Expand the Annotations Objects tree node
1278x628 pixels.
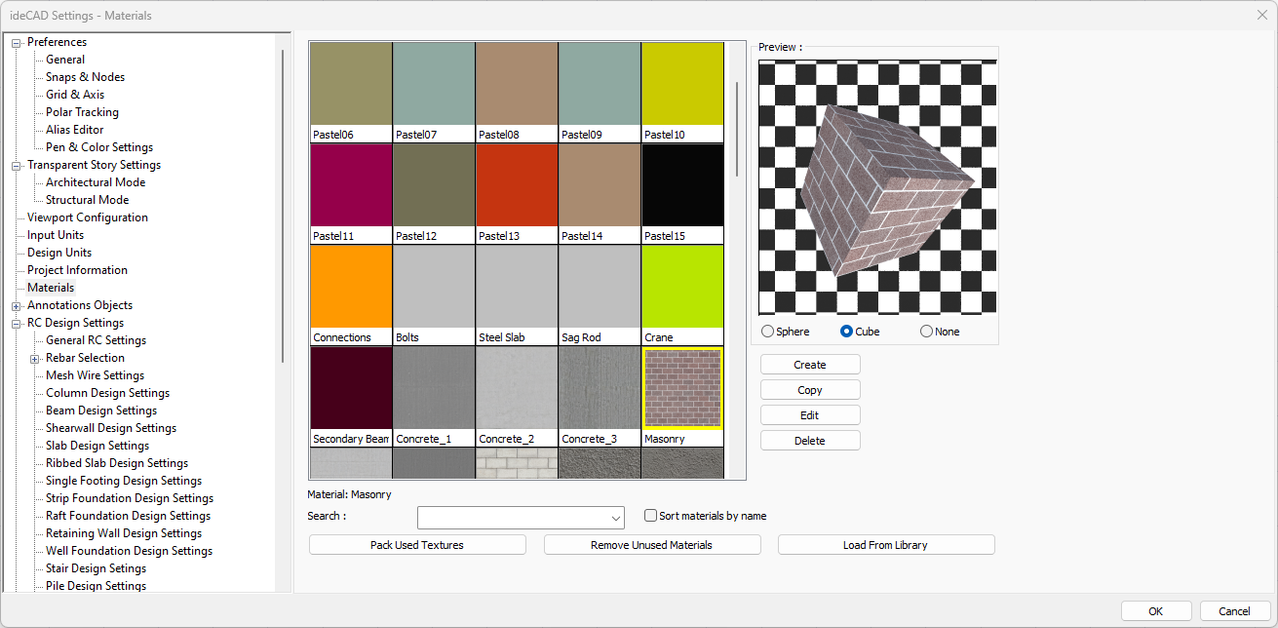coord(16,306)
